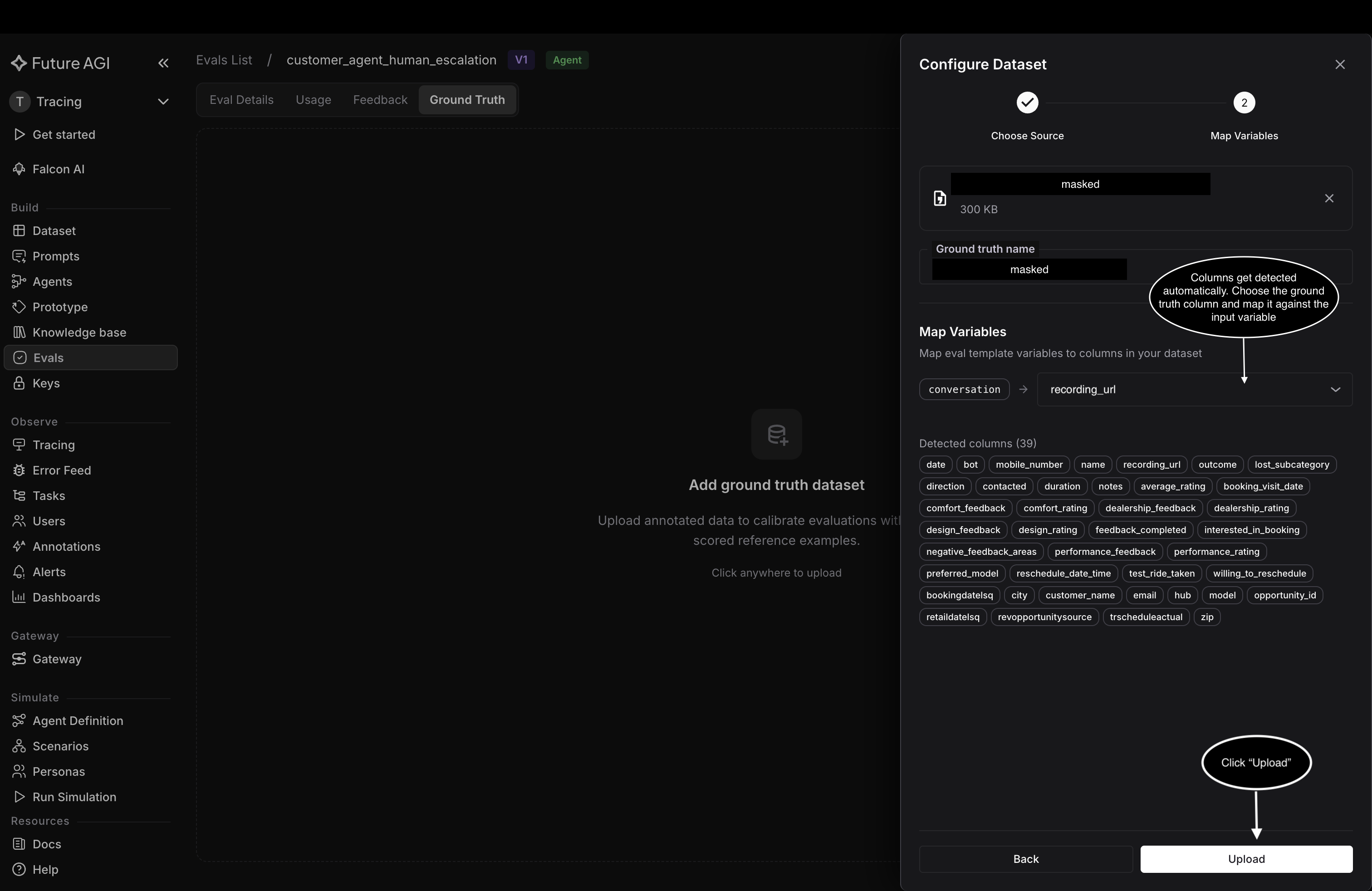Click the outcome column chip
1372x891 pixels.
1217,465
